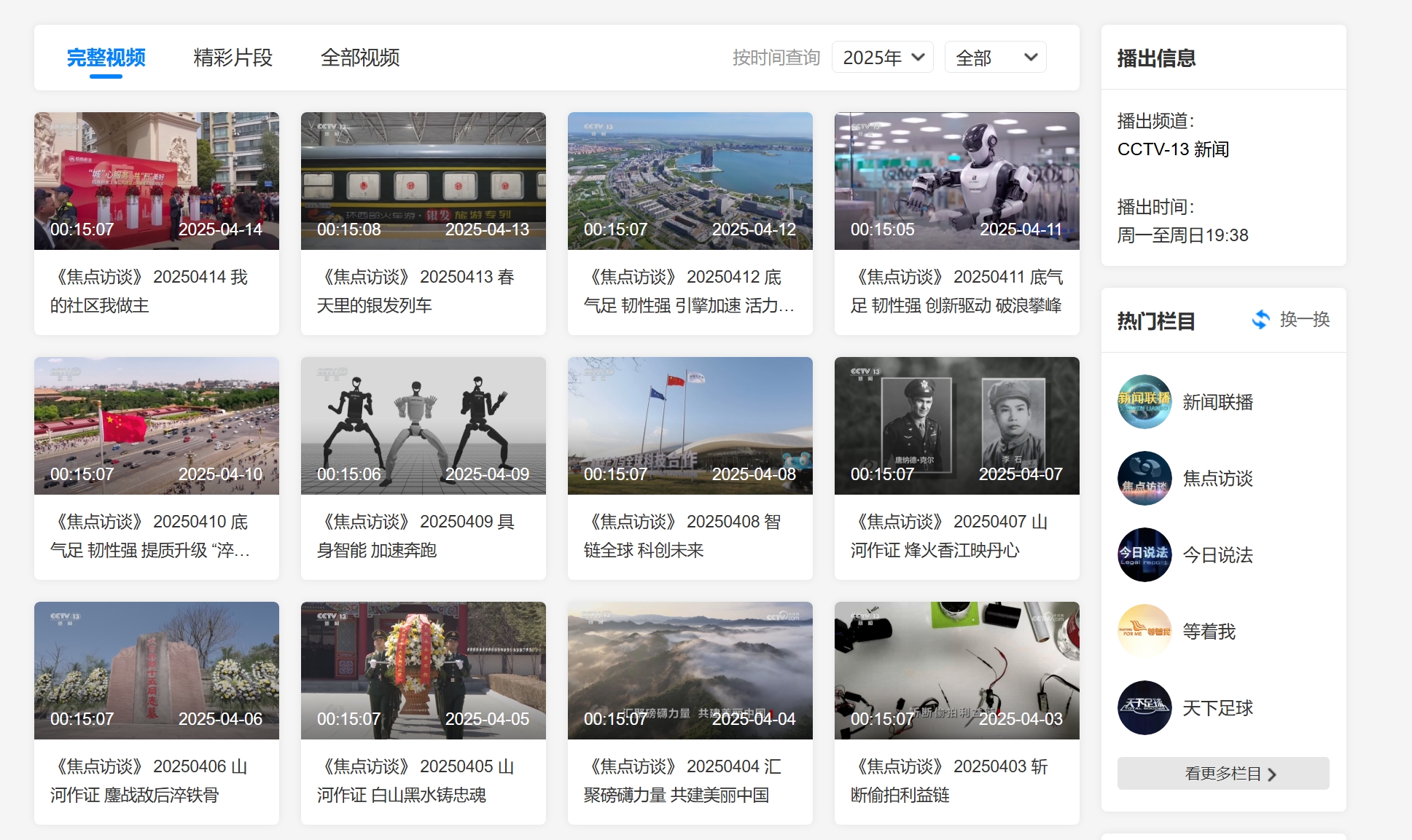Select the 完整视频 tab
The height and width of the screenshot is (840, 1412).
coord(106,58)
